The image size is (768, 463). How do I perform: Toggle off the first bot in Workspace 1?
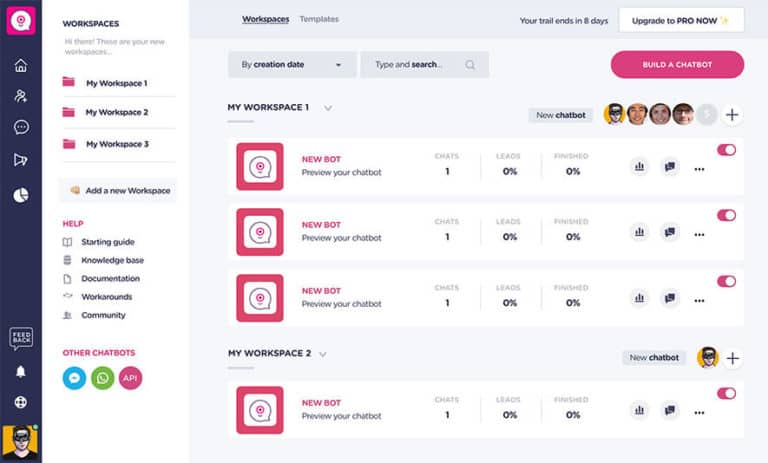pos(726,150)
